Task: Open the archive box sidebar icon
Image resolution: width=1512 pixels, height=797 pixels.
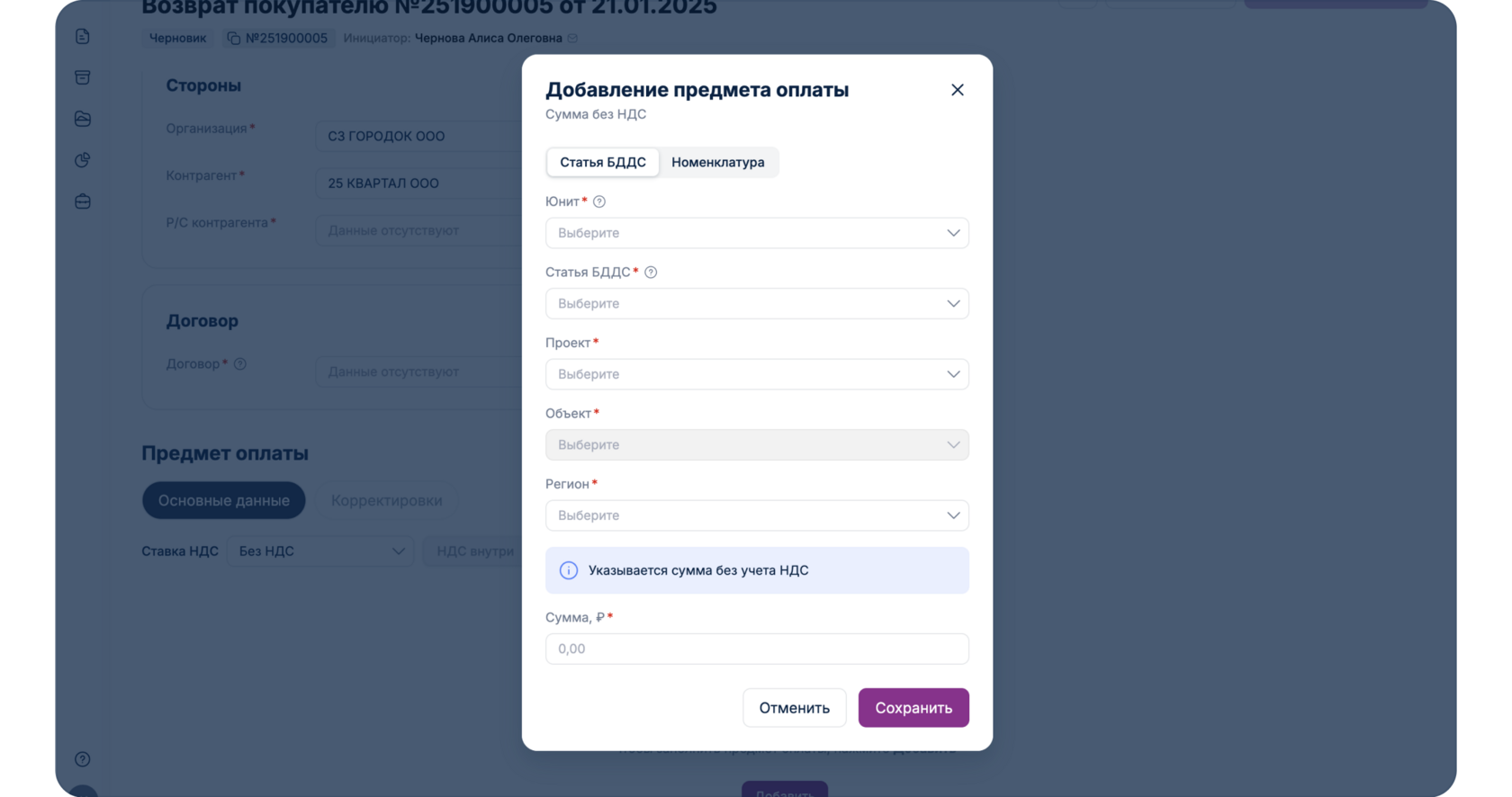Action: 83,77
